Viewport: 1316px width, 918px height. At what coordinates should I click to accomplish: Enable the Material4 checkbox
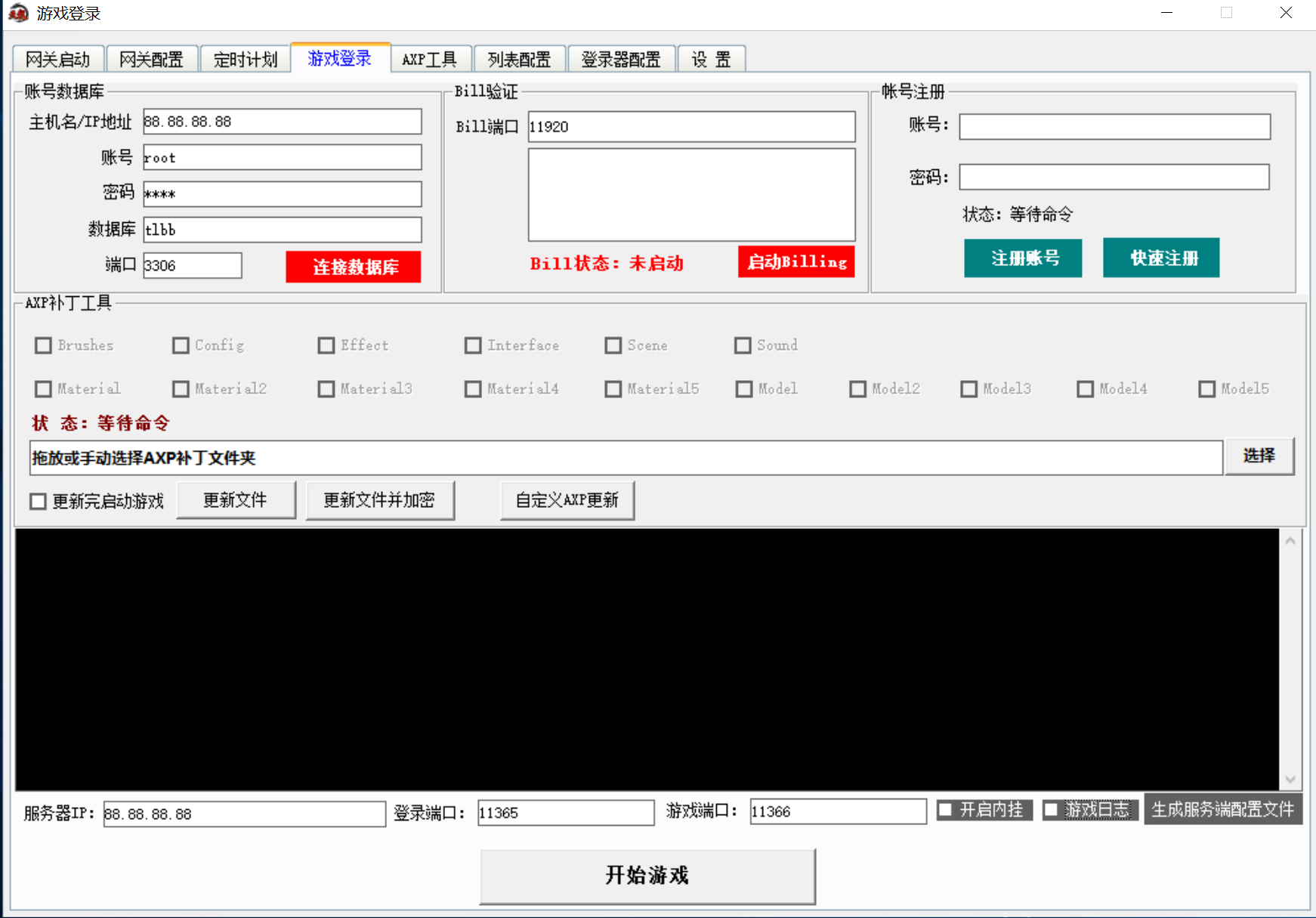pos(473,388)
